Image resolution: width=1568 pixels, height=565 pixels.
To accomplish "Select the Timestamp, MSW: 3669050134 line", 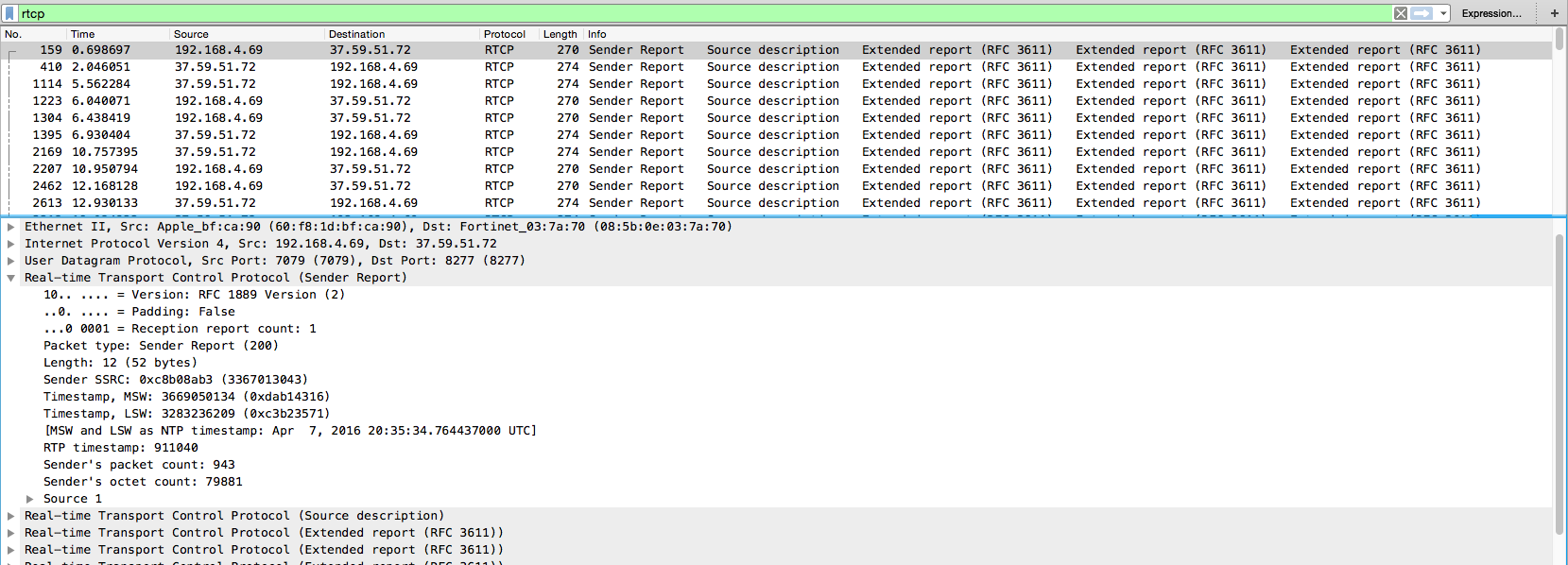I will [186, 397].
